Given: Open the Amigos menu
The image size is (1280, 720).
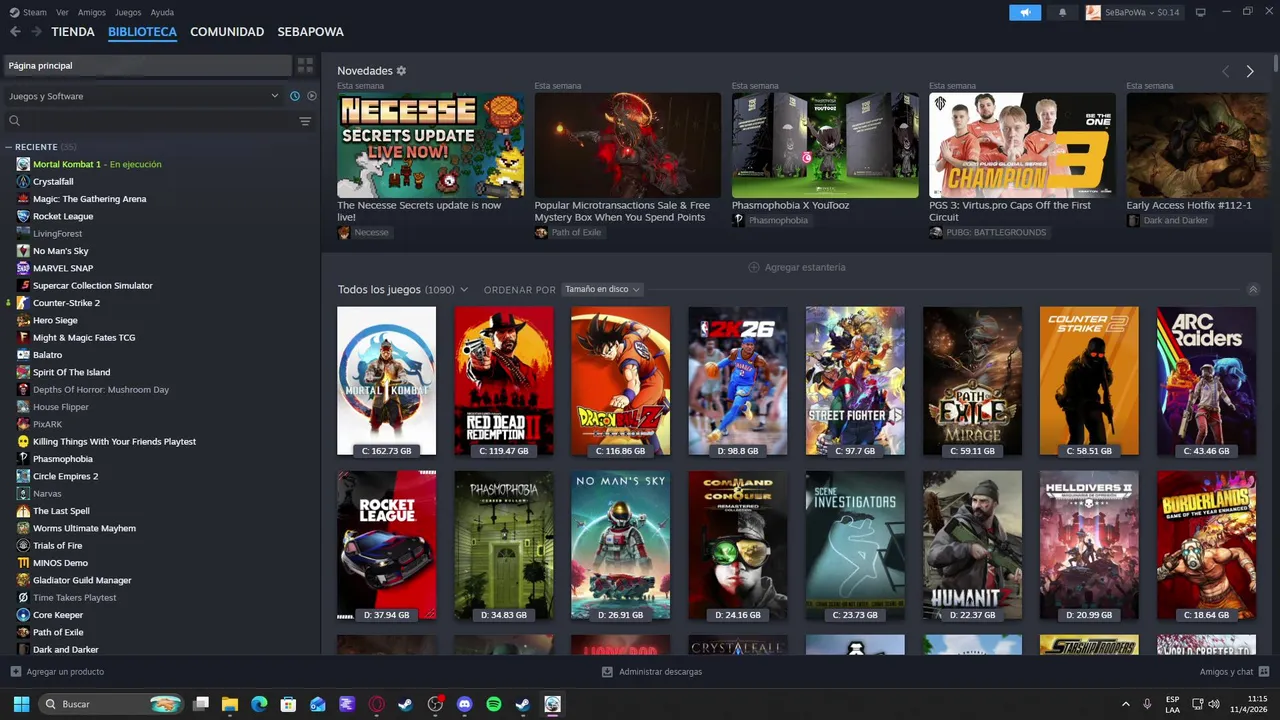Looking at the screenshot, I should (91, 12).
